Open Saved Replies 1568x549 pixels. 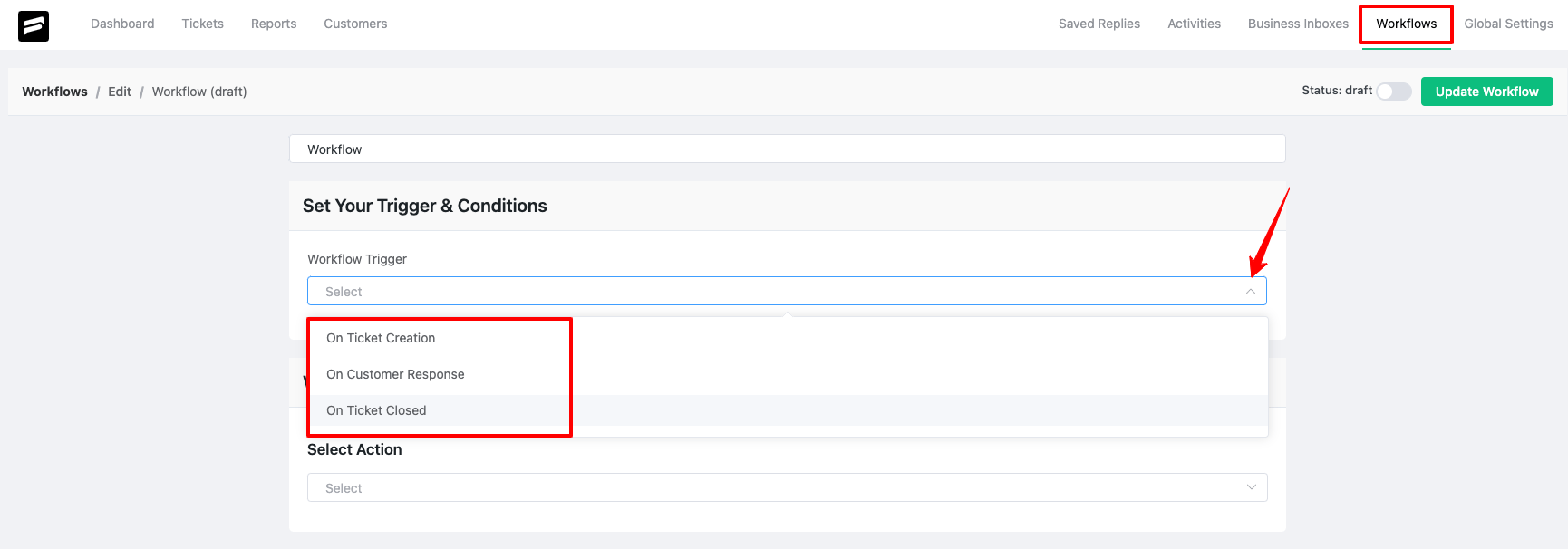pos(1099,24)
